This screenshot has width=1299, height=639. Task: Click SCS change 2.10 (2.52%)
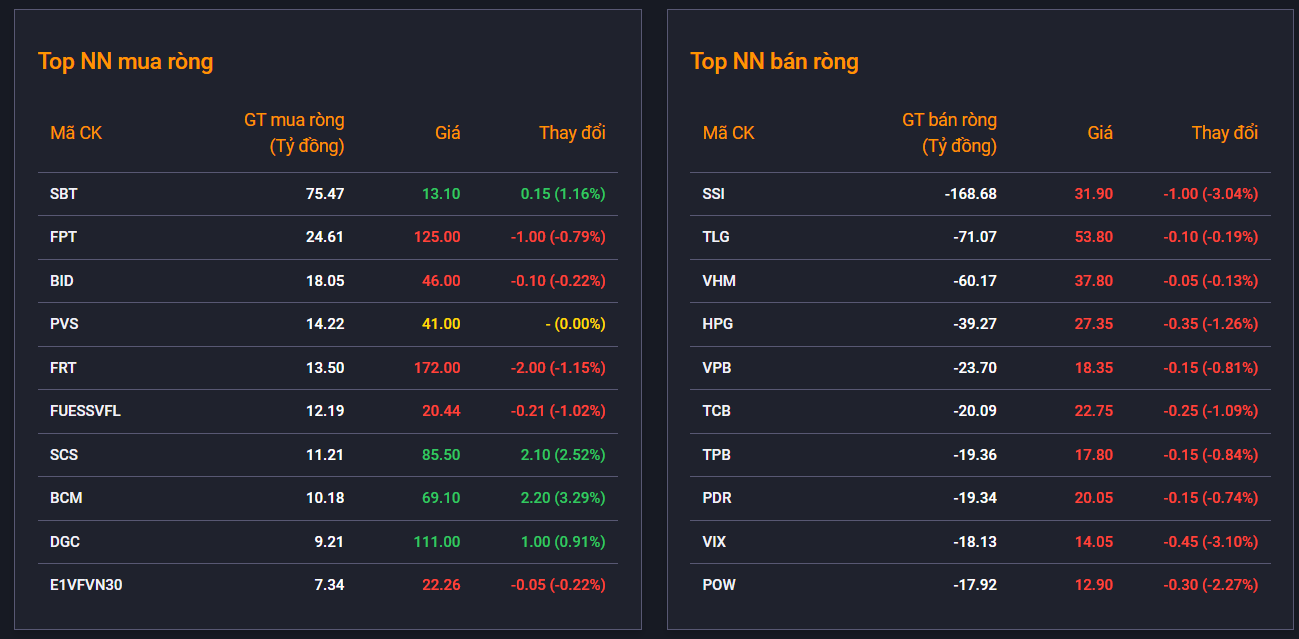point(563,455)
